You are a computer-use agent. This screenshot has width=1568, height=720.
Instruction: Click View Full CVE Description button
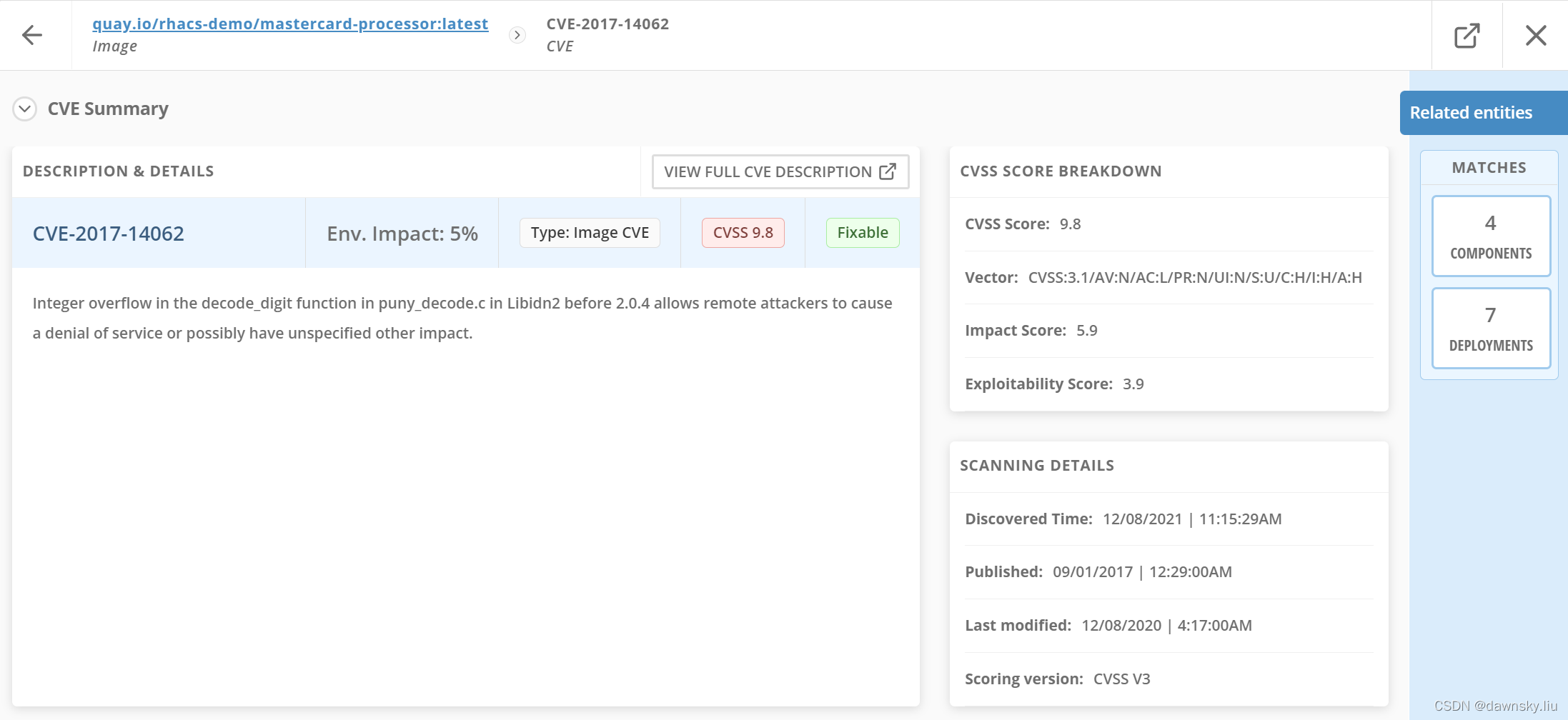(x=780, y=172)
